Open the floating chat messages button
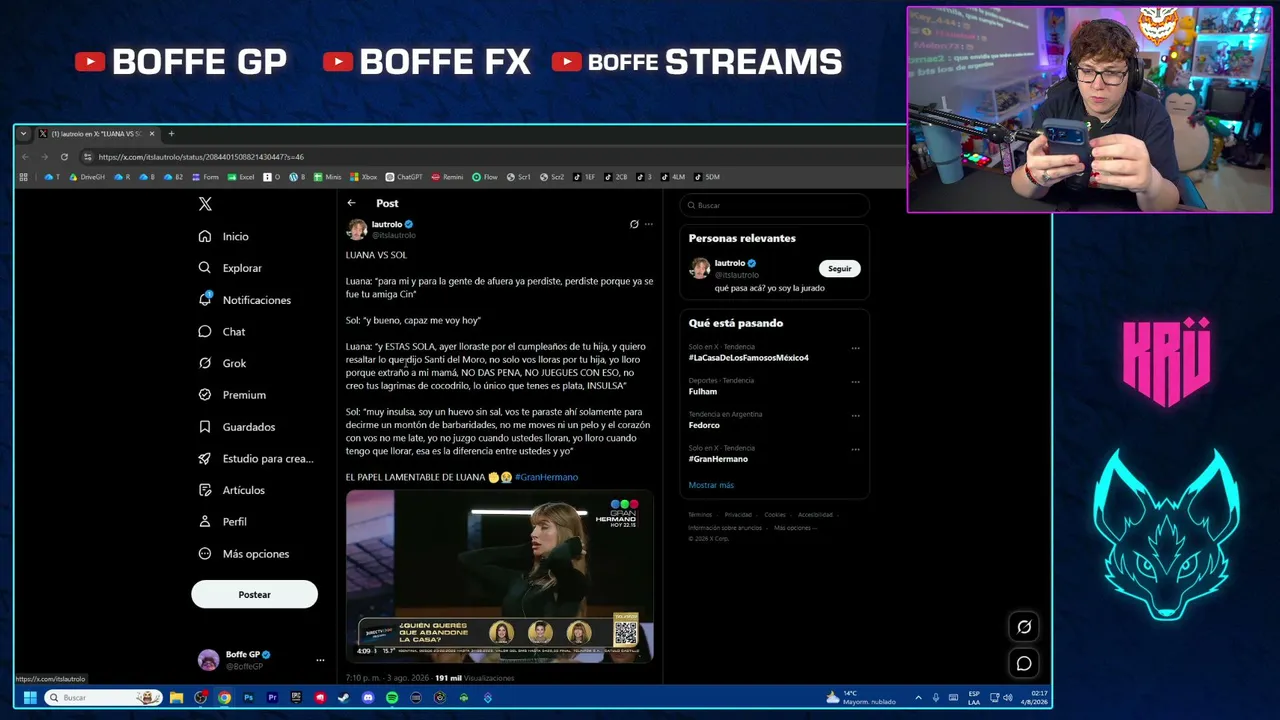This screenshot has width=1280, height=720. [1024, 663]
